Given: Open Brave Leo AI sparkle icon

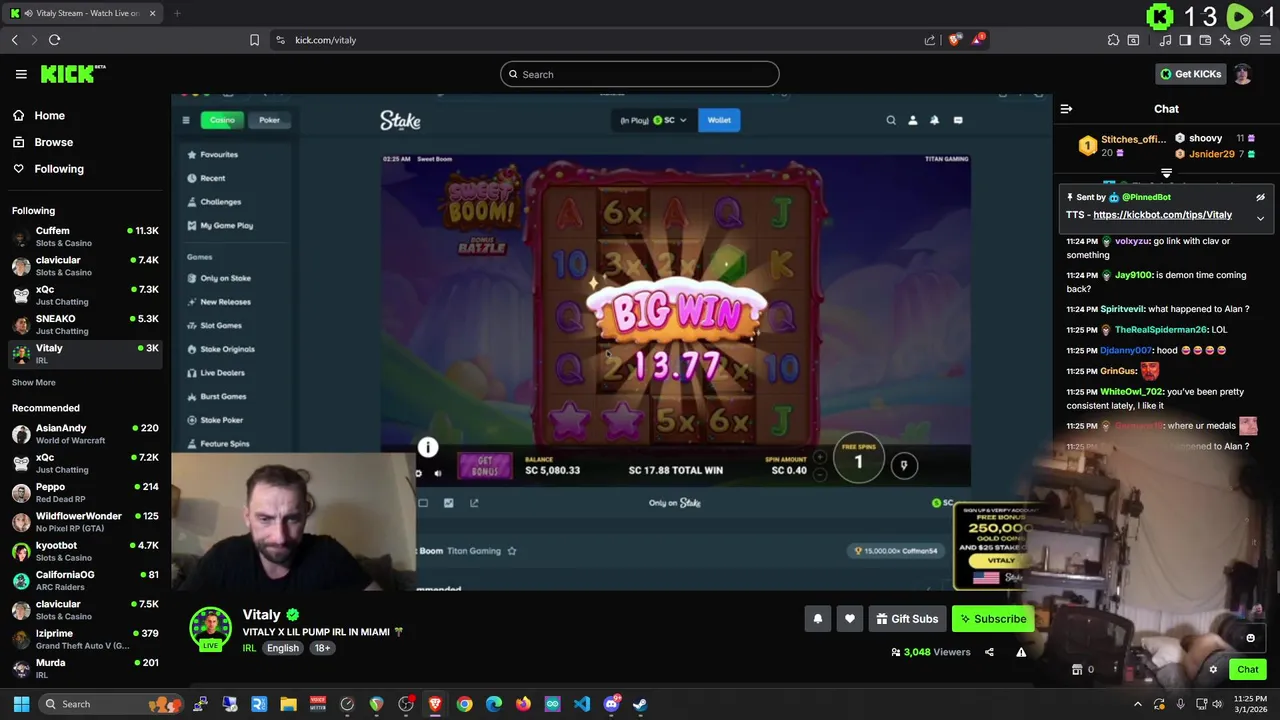Looking at the screenshot, I should pyautogui.click(x=1225, y=40).
